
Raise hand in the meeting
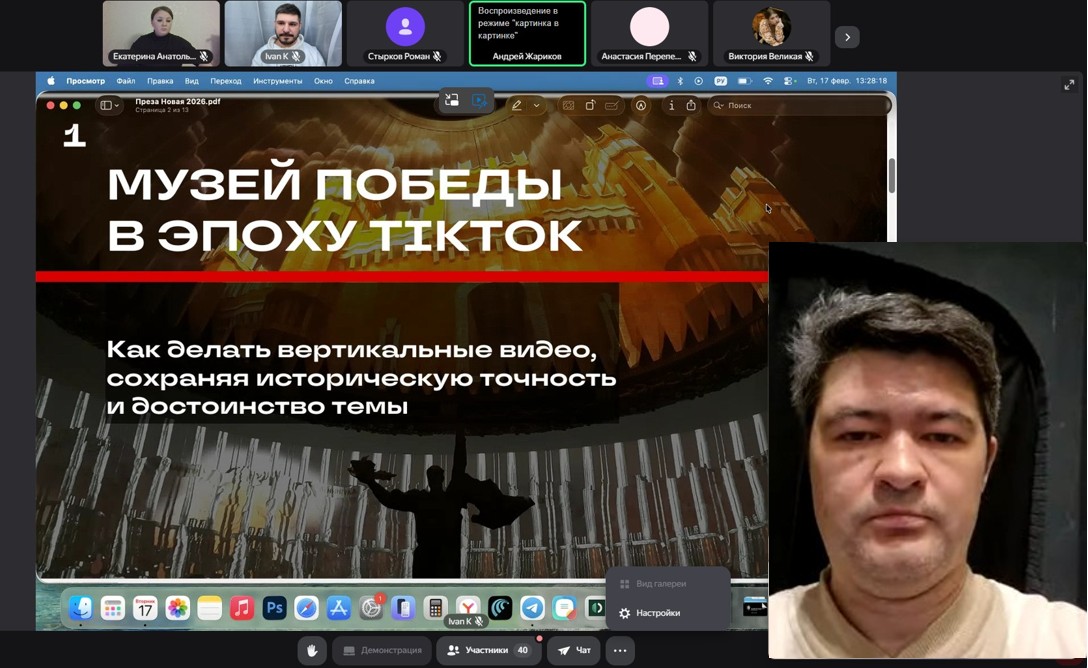312,650
